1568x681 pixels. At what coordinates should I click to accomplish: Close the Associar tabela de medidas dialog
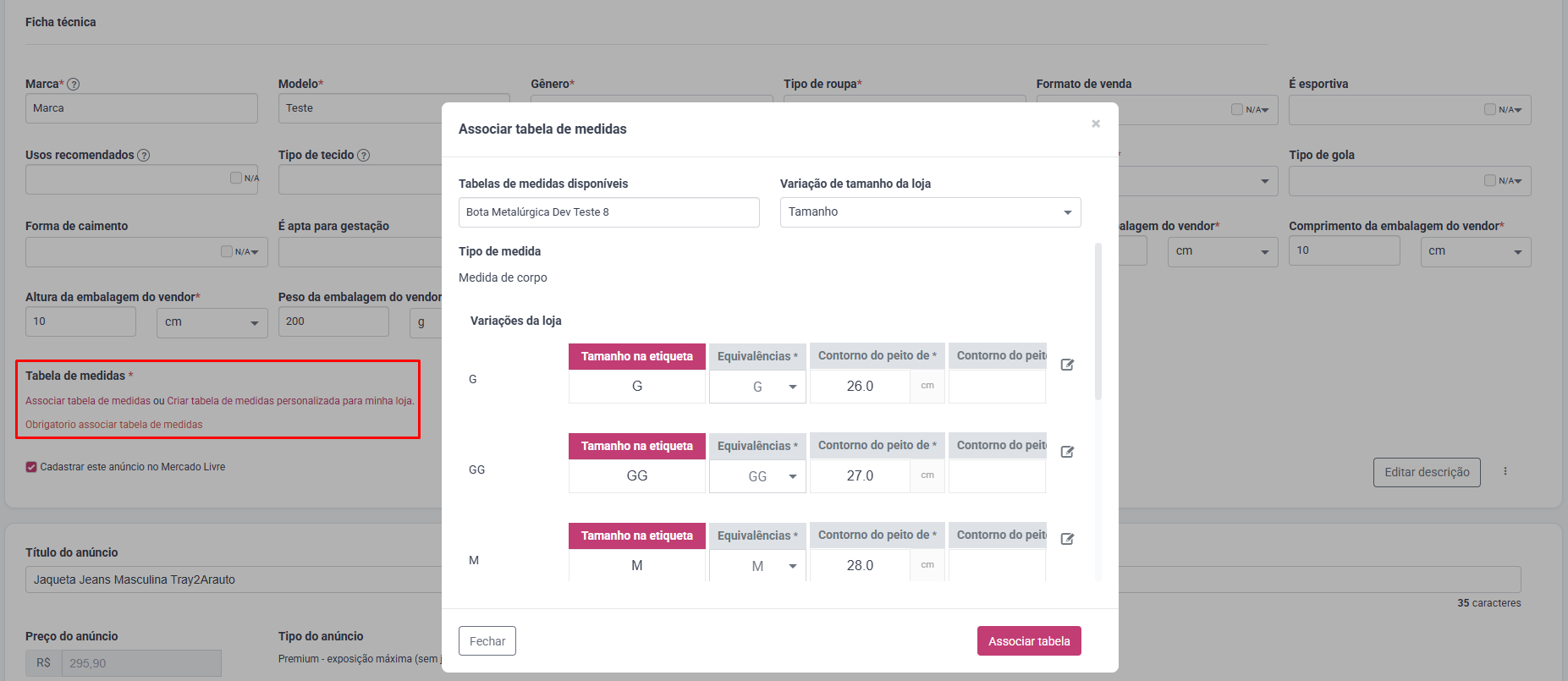click(x=1096, y=124)
